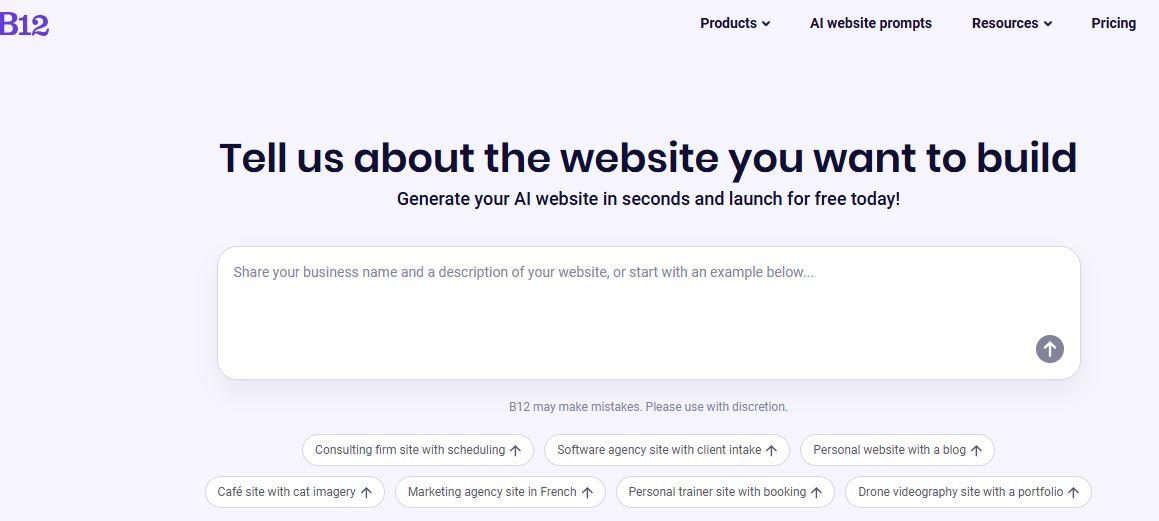Open the Pricing page
Screen dimensions: 1159x521
(1113, 23)
